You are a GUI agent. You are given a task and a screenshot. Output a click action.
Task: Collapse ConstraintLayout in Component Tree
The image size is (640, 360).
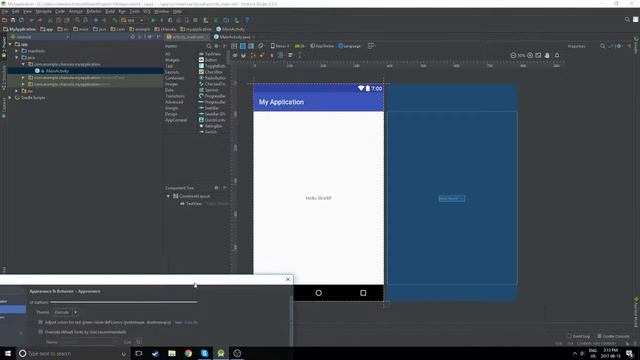click(168, 196)
